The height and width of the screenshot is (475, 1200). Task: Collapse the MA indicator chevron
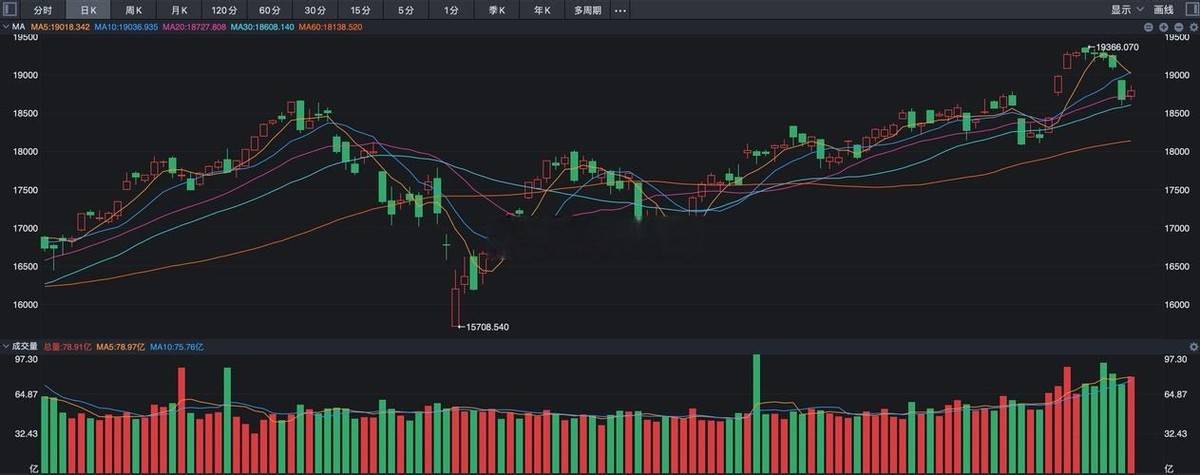tap(6, 27)
